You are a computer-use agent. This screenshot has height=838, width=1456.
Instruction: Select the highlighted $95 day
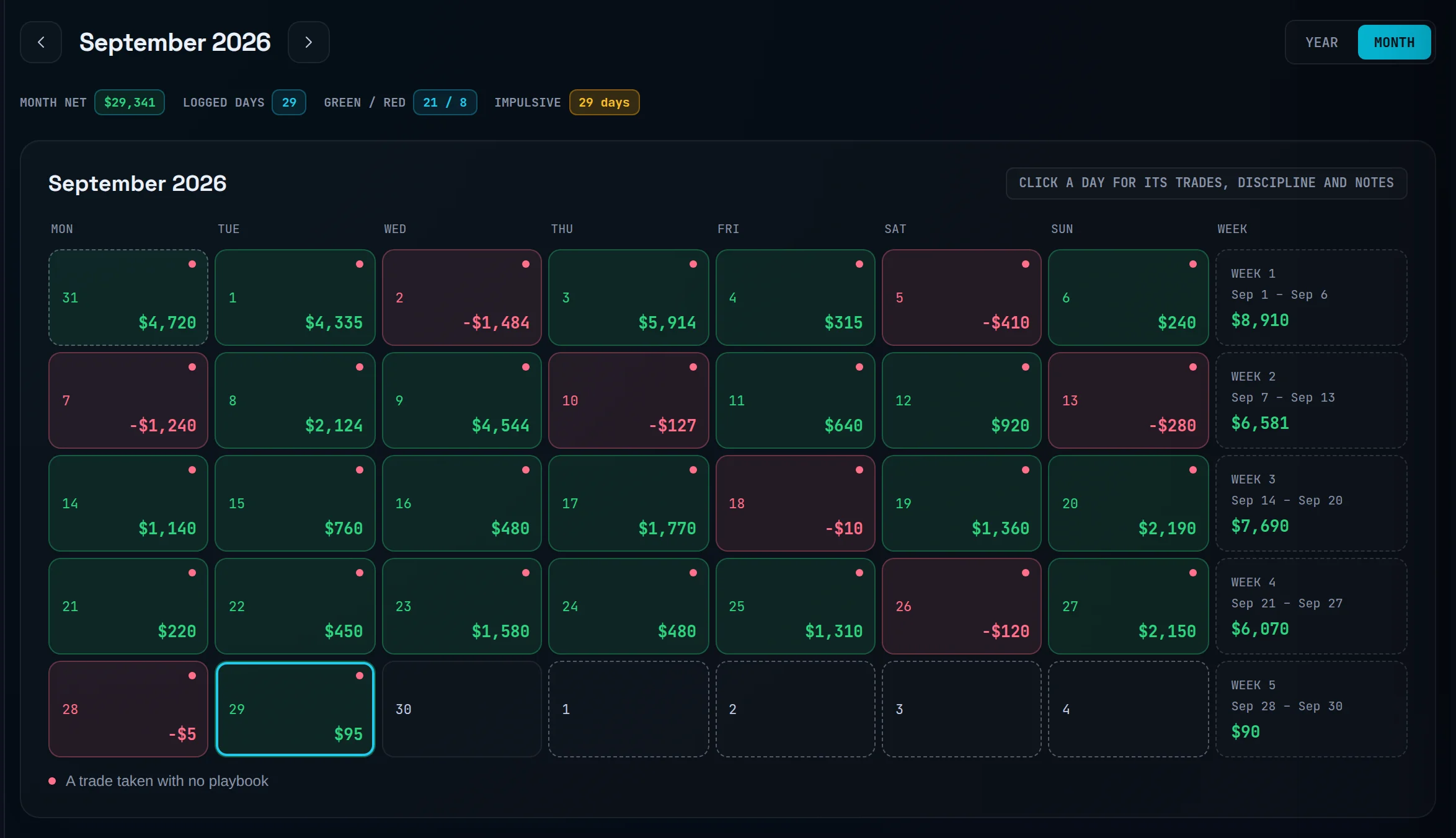coord(295,709)
